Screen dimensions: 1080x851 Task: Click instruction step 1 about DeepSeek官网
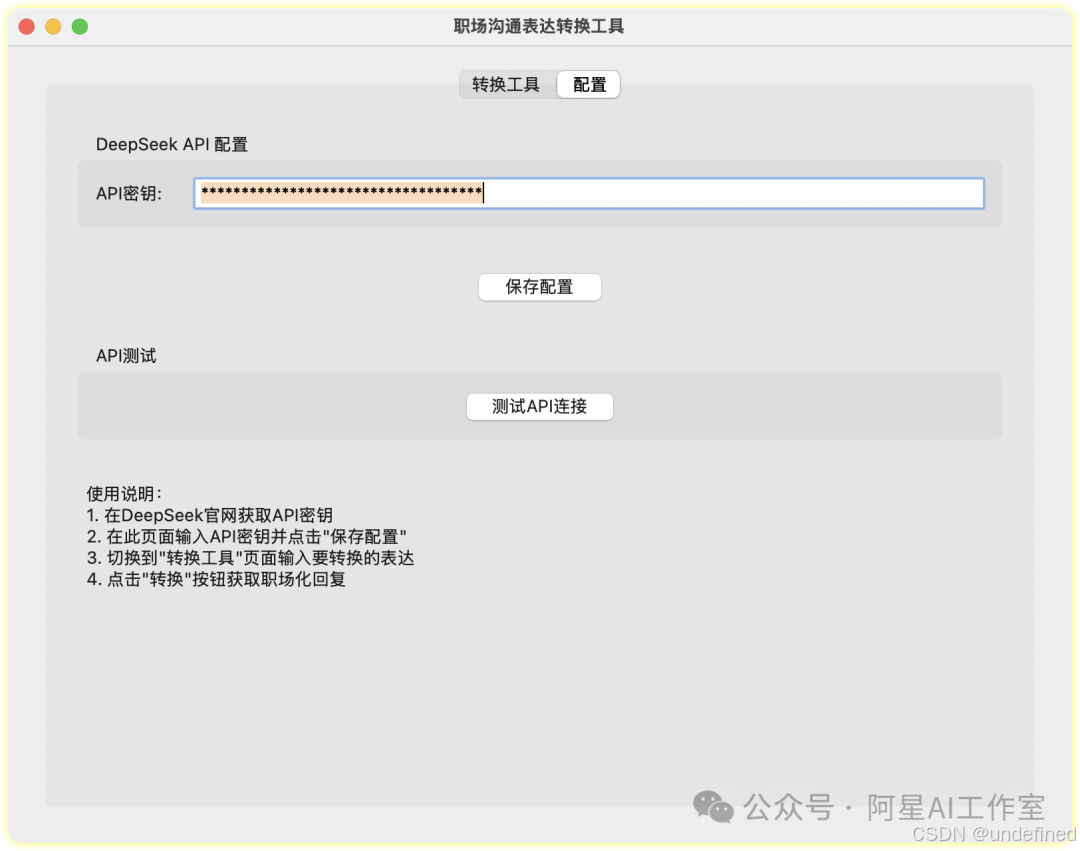click(210, 515)
